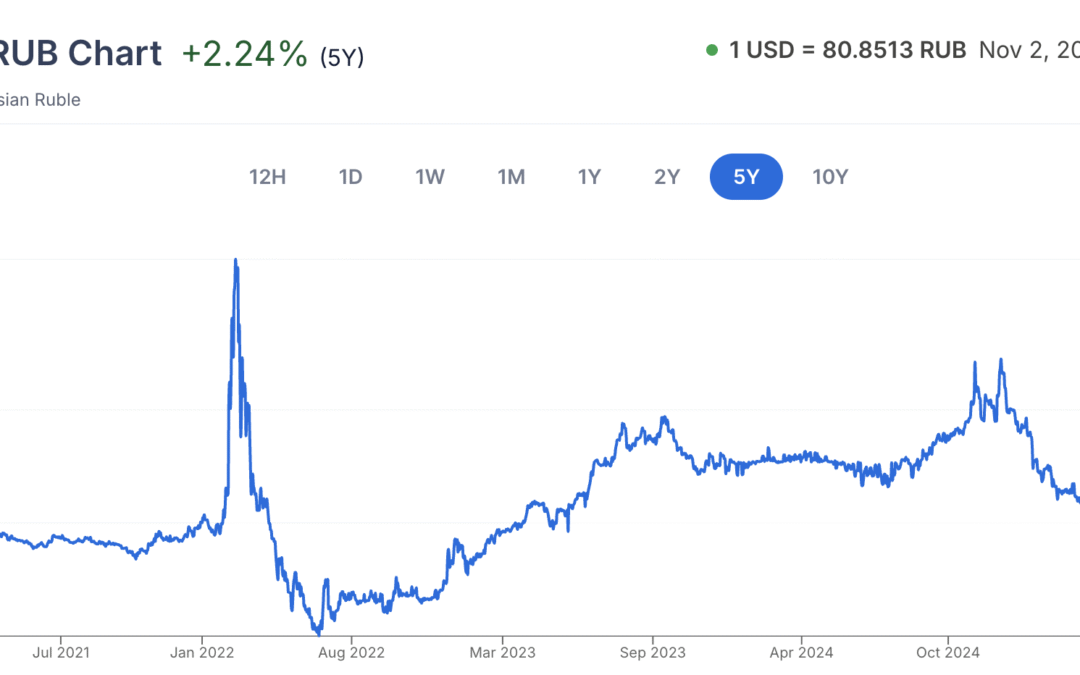Image resolution: width=1080 pixels, height=675 pixels.
Task: Select the 2Y time range
Action: (x=667, y=177)
